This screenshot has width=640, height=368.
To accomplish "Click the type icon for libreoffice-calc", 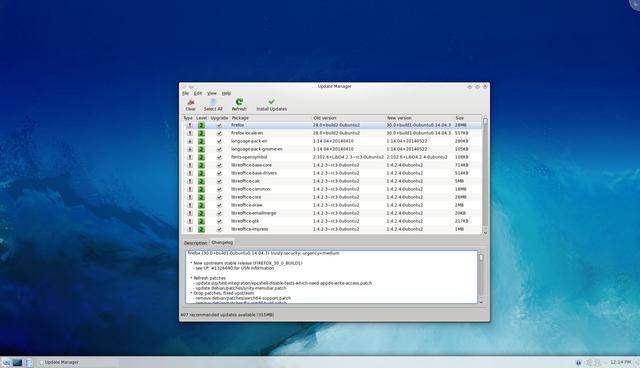I will point(189,181).
